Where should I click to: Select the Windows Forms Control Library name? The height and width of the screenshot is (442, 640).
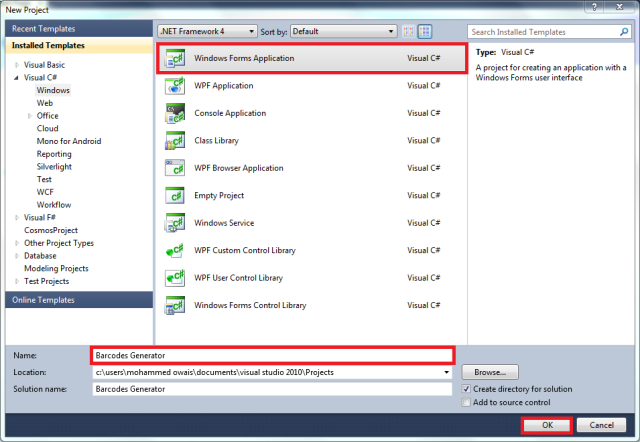[250, 305]
